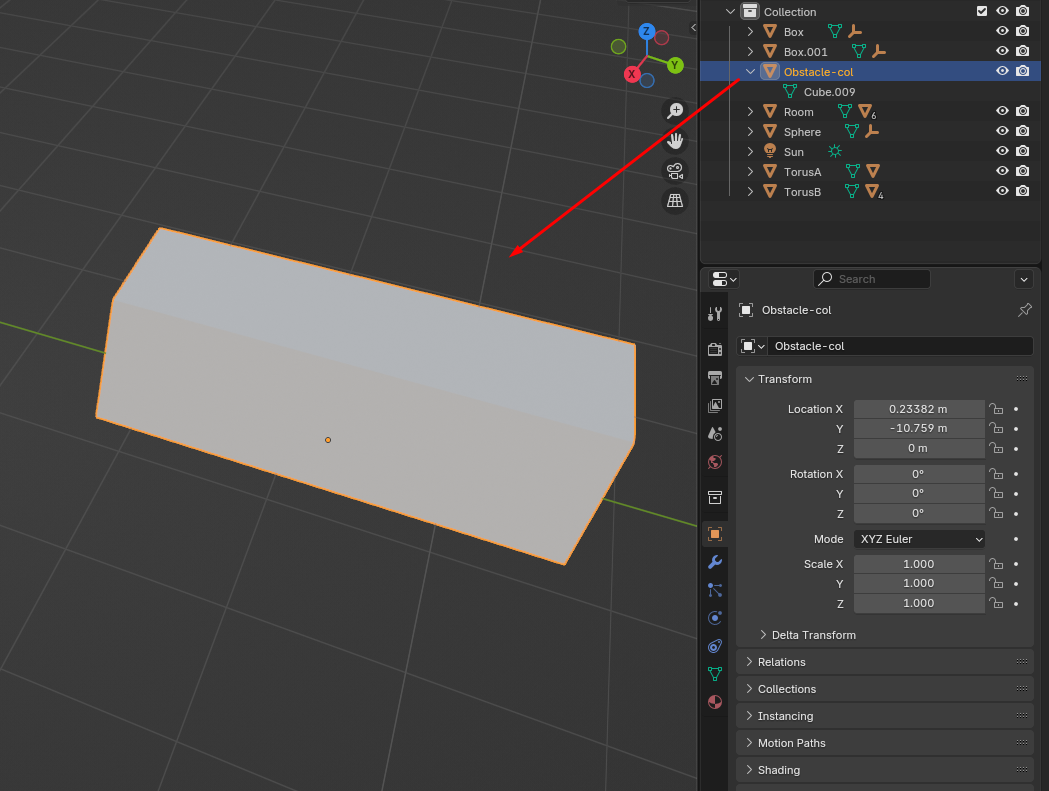Uncheck the Collection exclude checkbox
Screen dimensions: 1049x791
pos(982,11)
